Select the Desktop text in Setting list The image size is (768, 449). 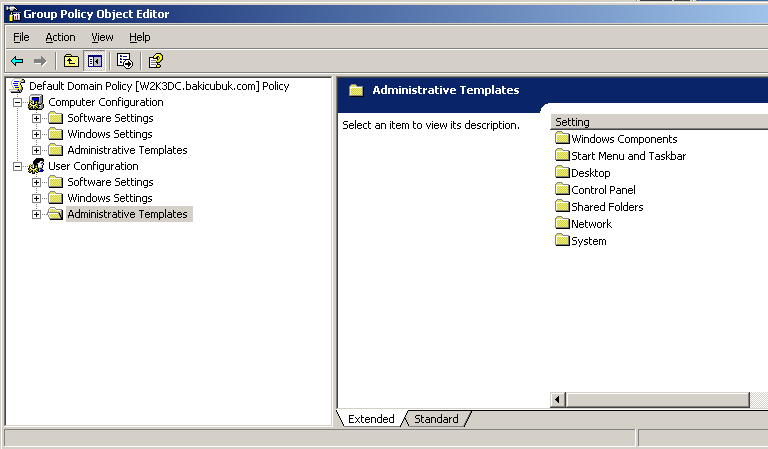click(591, 173)
